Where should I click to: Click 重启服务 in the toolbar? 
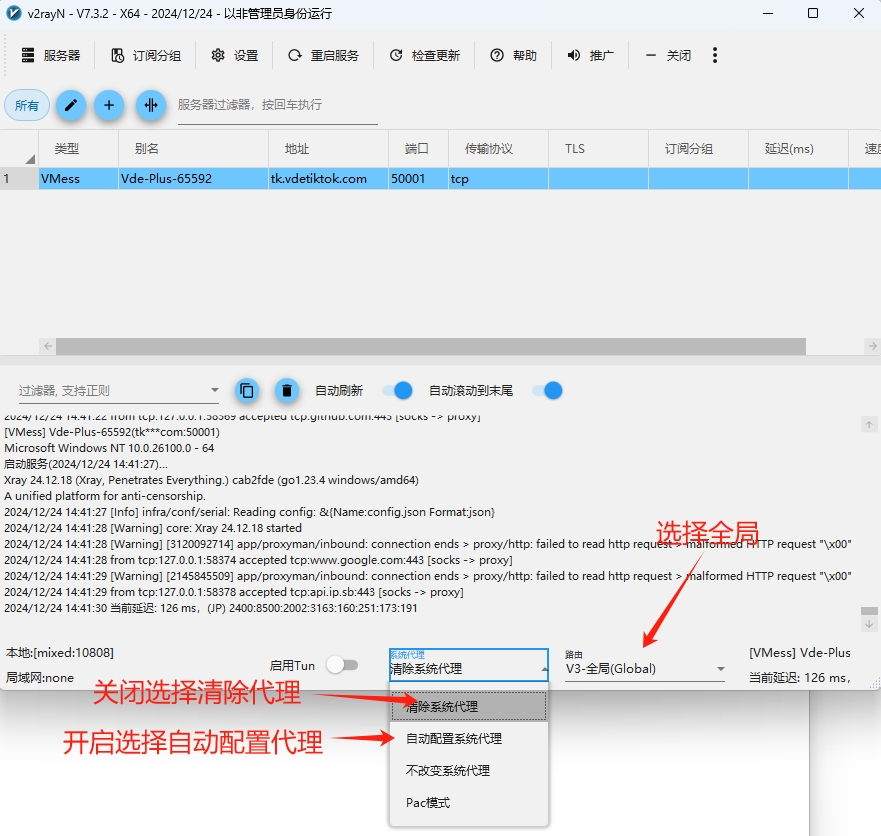[x=323, y=56]
